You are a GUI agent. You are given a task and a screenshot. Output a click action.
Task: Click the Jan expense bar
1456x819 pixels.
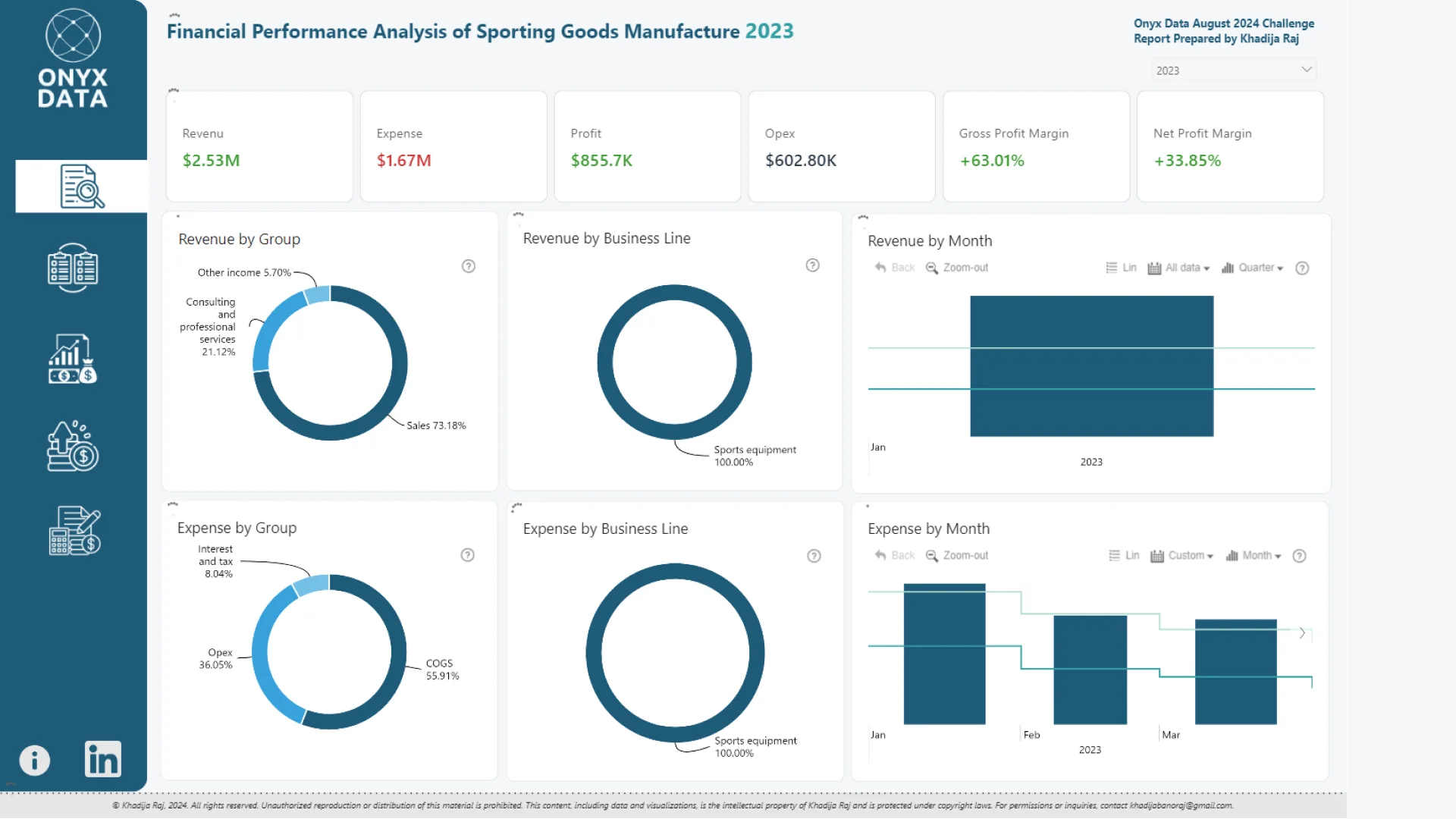(x=944, y=654)
